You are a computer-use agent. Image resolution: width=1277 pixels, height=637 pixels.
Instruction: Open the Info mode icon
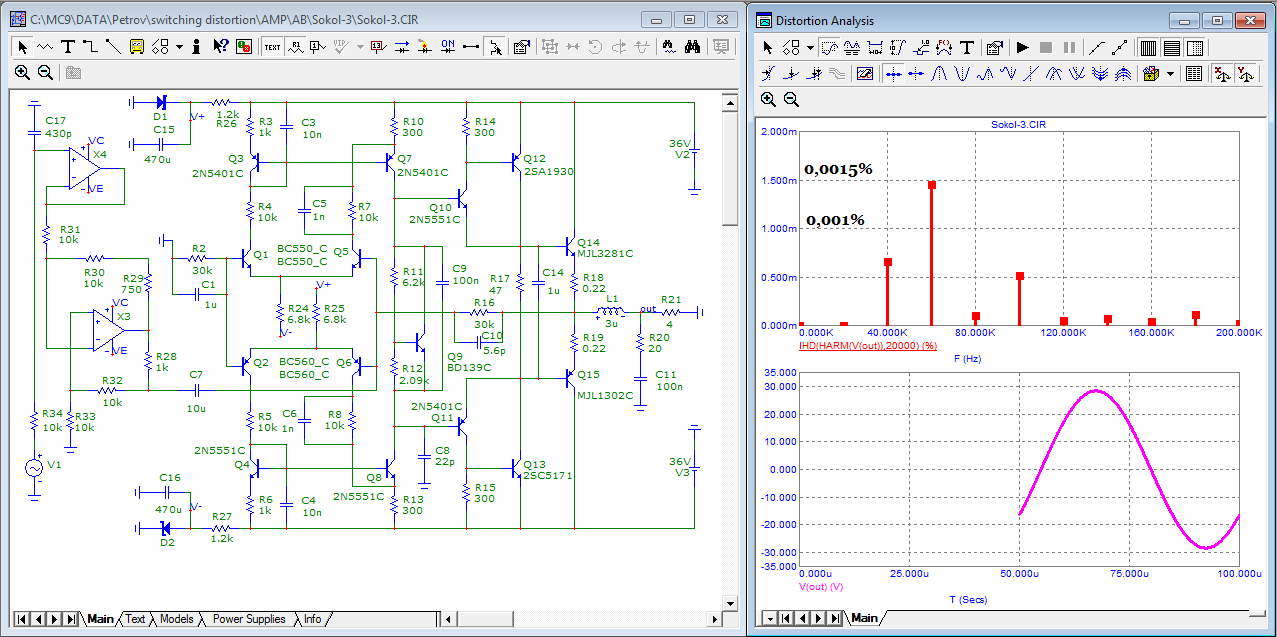coord(197,46)
